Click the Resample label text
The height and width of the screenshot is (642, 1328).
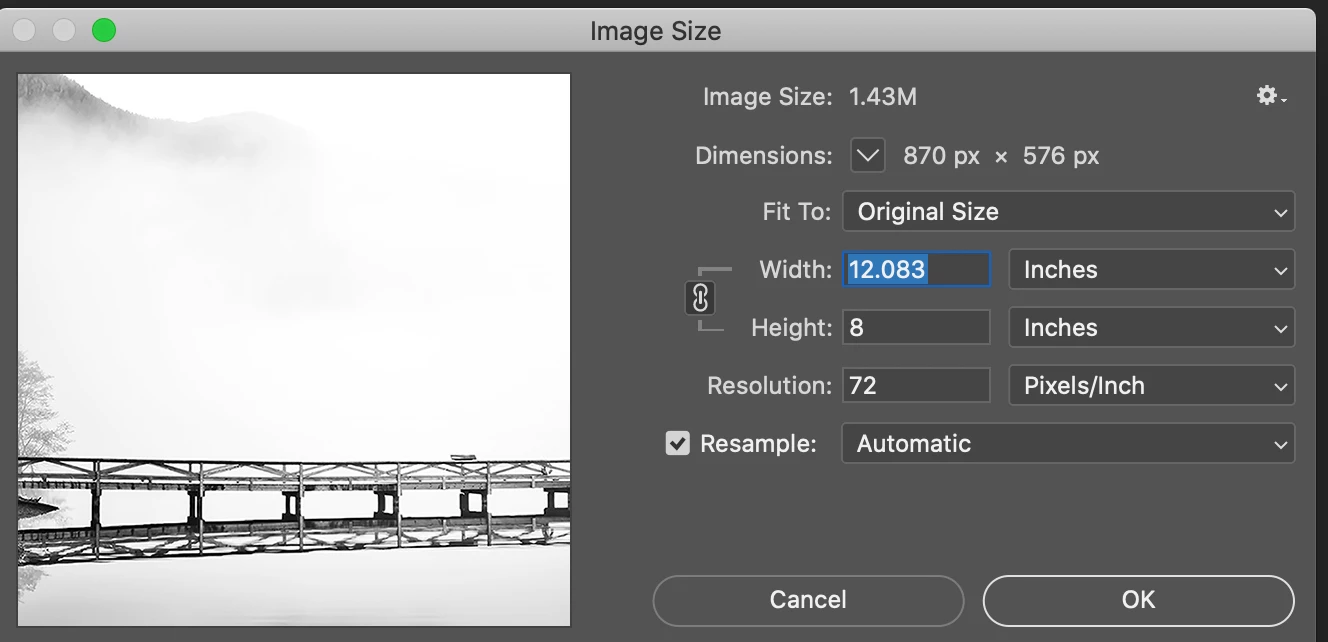click(x=758, y=444)
